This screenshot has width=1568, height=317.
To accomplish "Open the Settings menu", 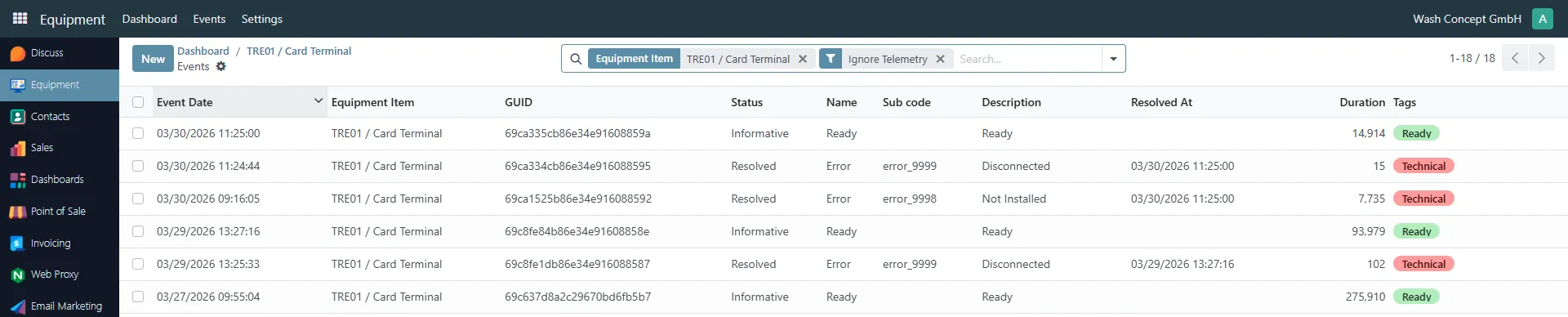I will pos(261,19).
